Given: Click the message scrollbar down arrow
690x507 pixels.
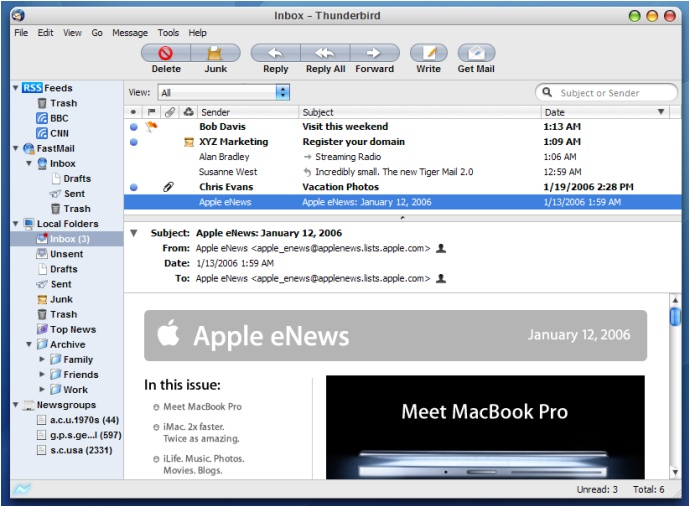Looking at the screenshot, I should tap(675, 473).
